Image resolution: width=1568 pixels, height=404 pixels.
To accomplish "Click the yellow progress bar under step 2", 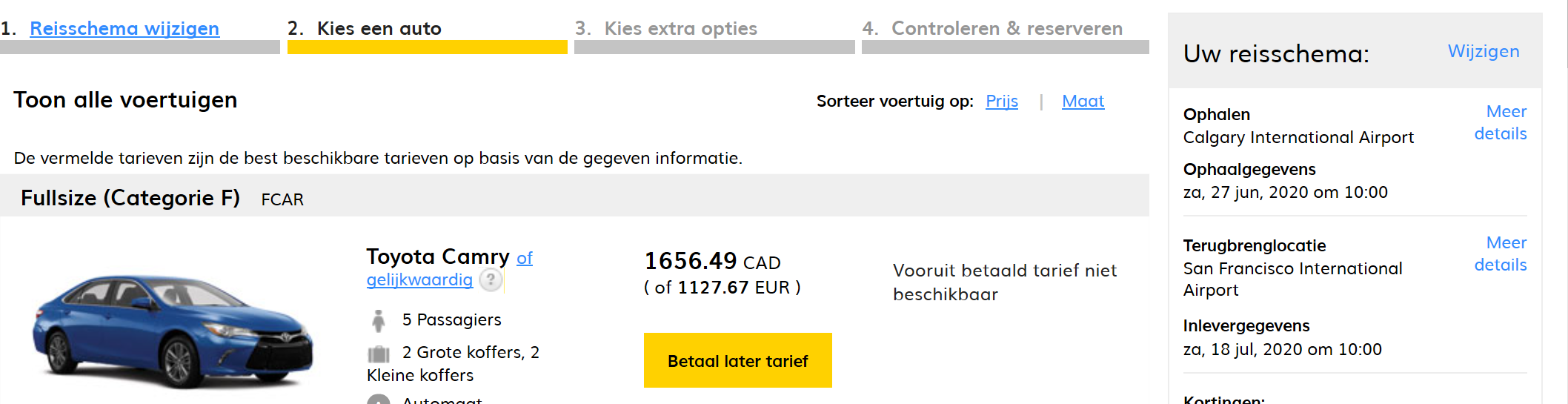I will pos(427,47).
